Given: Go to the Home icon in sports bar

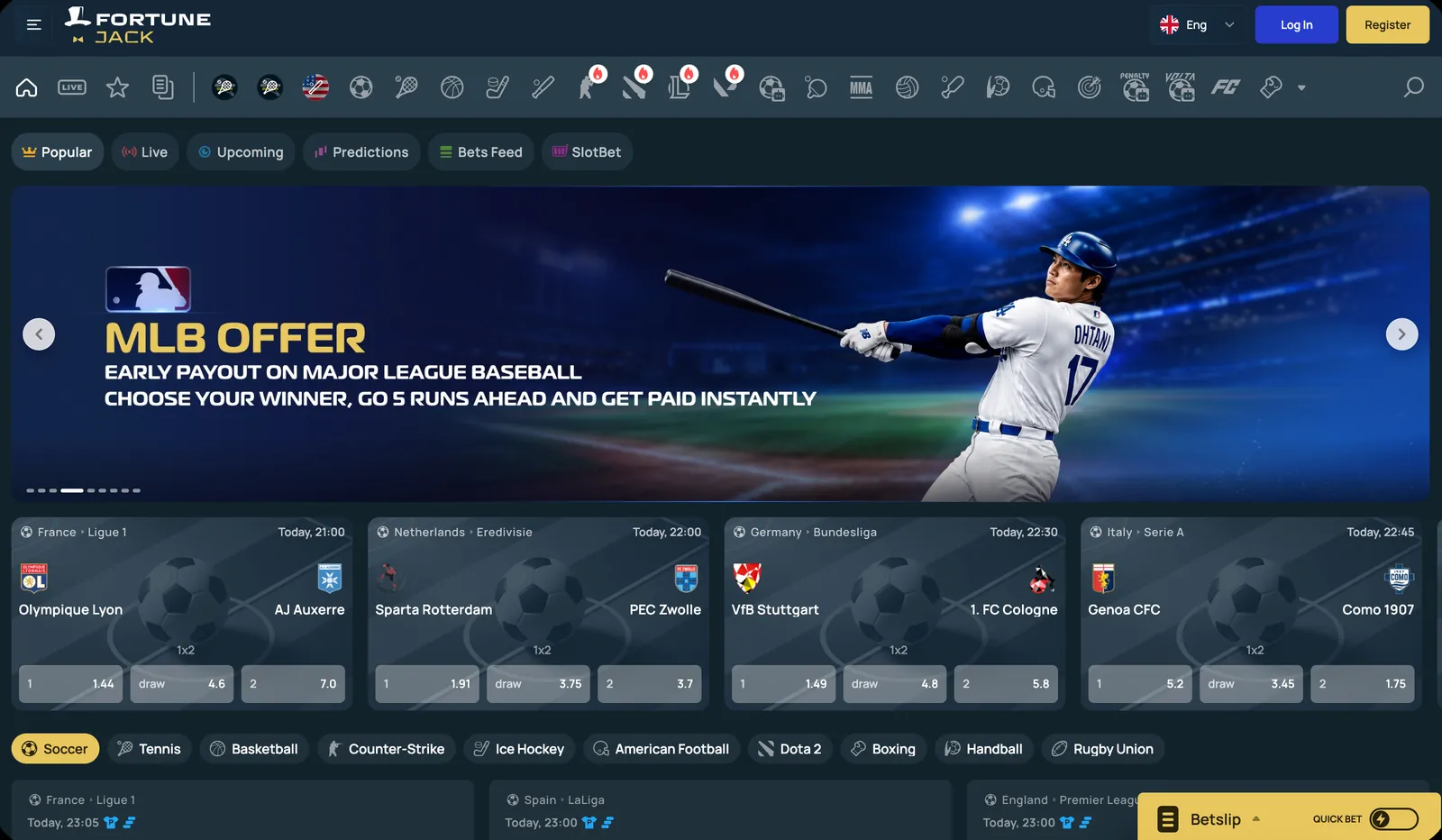Looking at the screenshot, I should (x=27, y=87).
